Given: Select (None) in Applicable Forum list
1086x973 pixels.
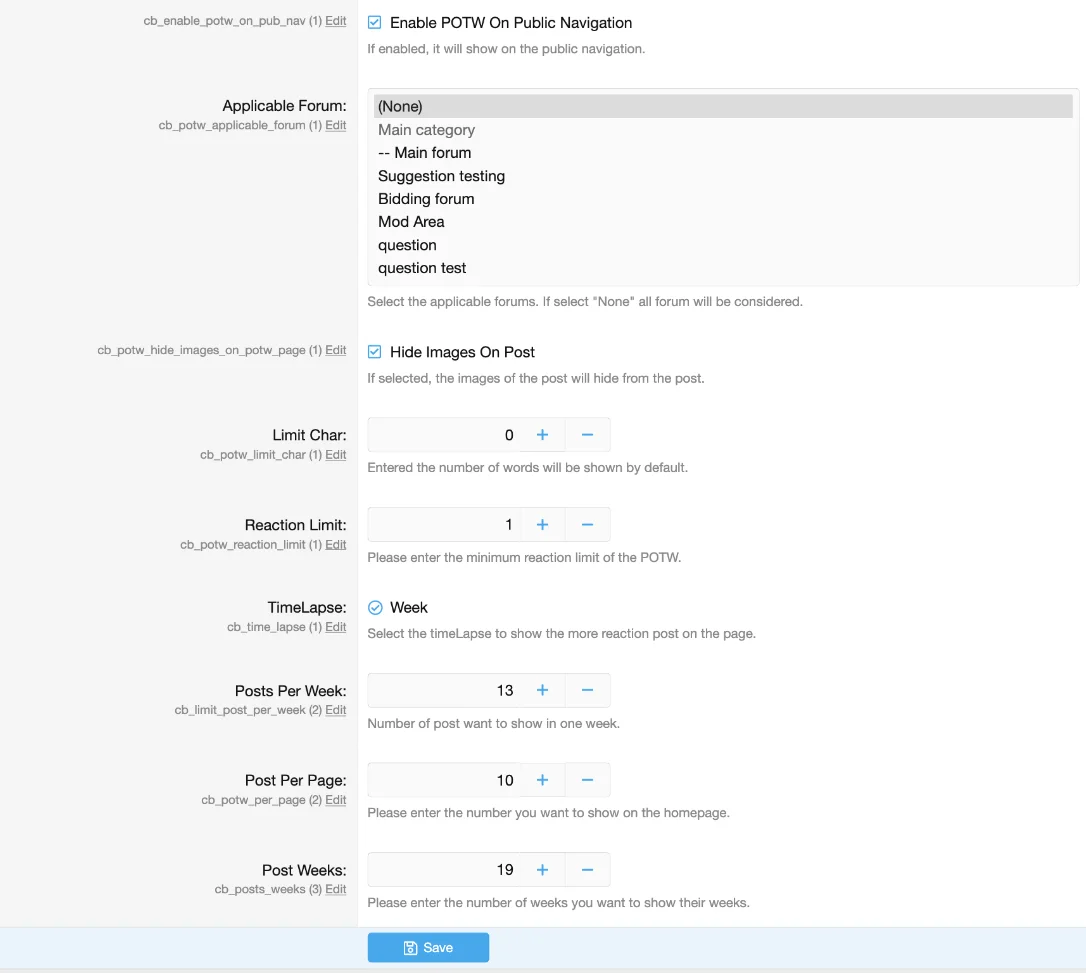Looking at the screenshot, I should pos(400,106).
